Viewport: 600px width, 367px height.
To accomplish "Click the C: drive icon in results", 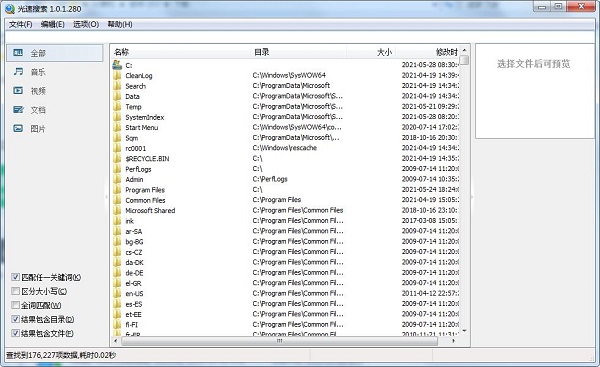I will pyautogui.click(x=117, y=65).
